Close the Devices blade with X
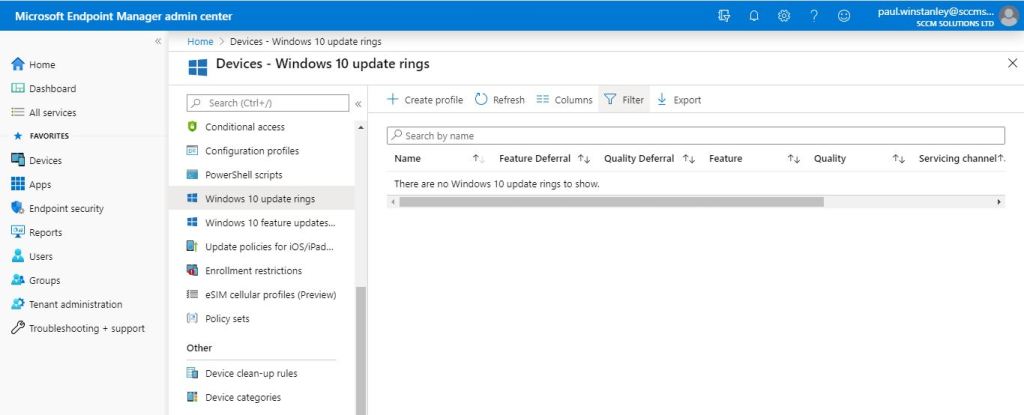This screenshot has height=415, width=1024. click(x=1012, y=63)
